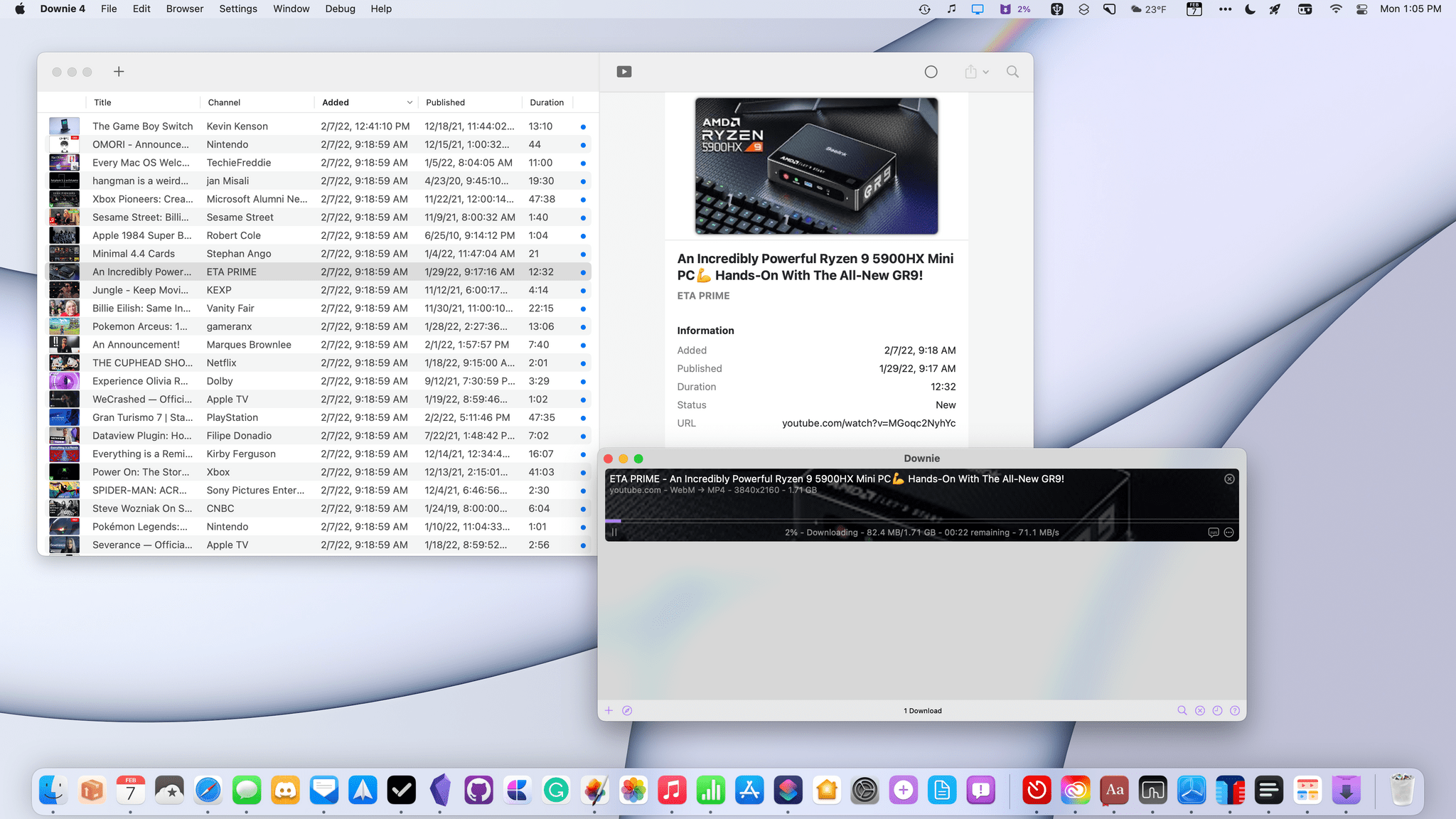The height and width of the screenshot is (819, 1456).
Task: Open the Trash in the Dock
Action: (1402, 790)
